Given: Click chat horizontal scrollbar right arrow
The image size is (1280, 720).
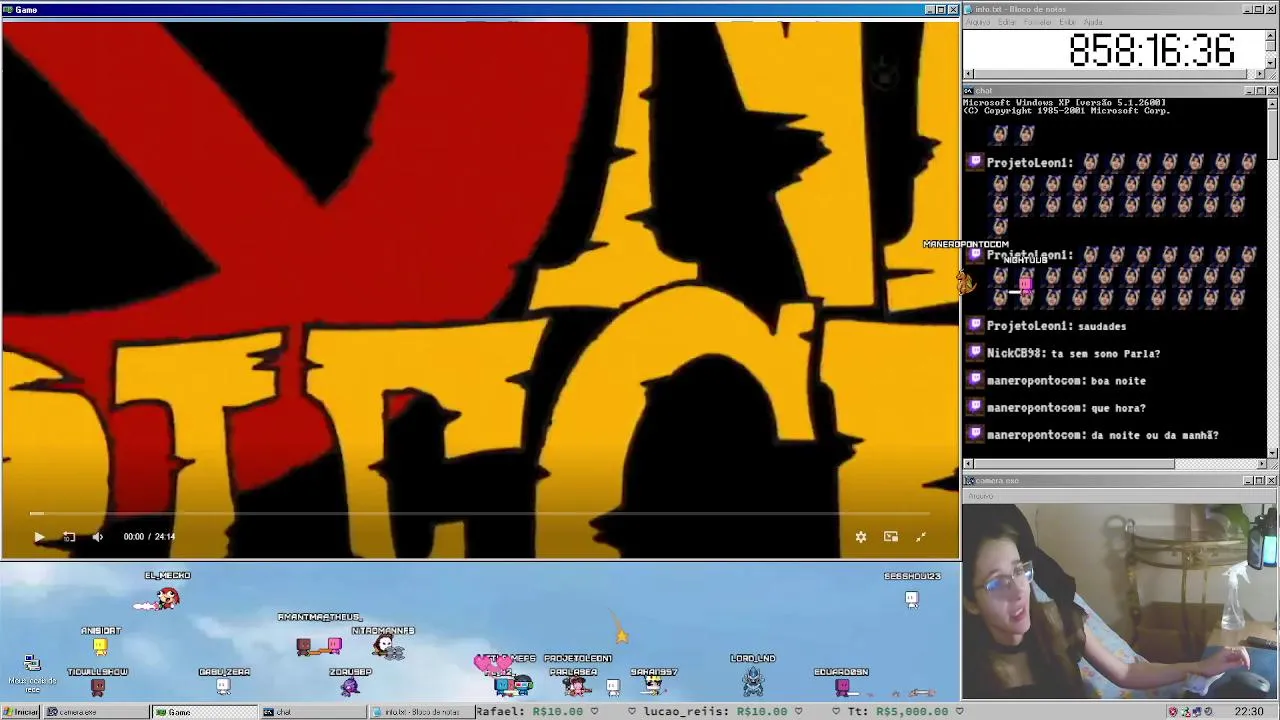Looking at the screenshot, I should click(1261, 464).
